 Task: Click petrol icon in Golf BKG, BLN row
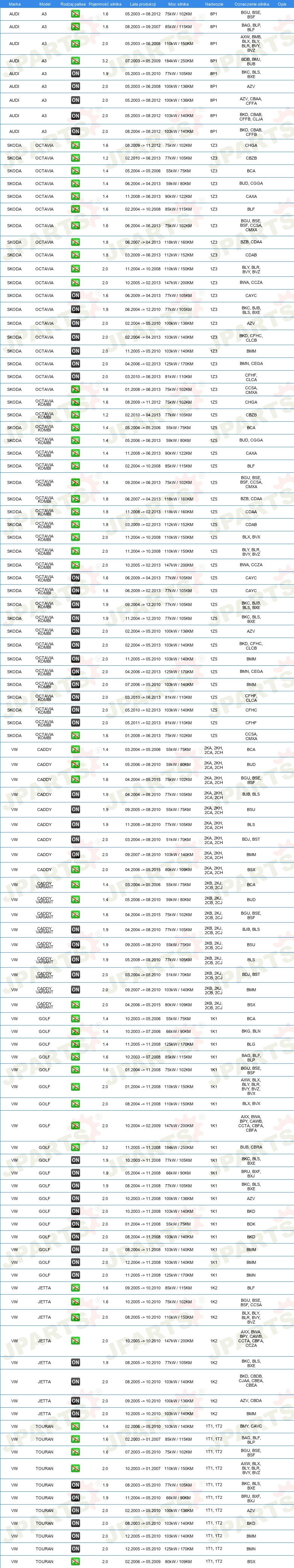pos(75,1031)
